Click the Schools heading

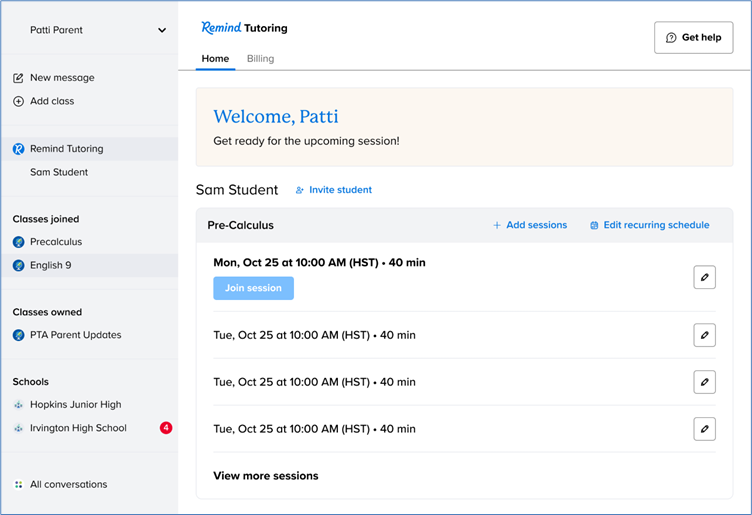pyautogui.click(x=30, y=382)
